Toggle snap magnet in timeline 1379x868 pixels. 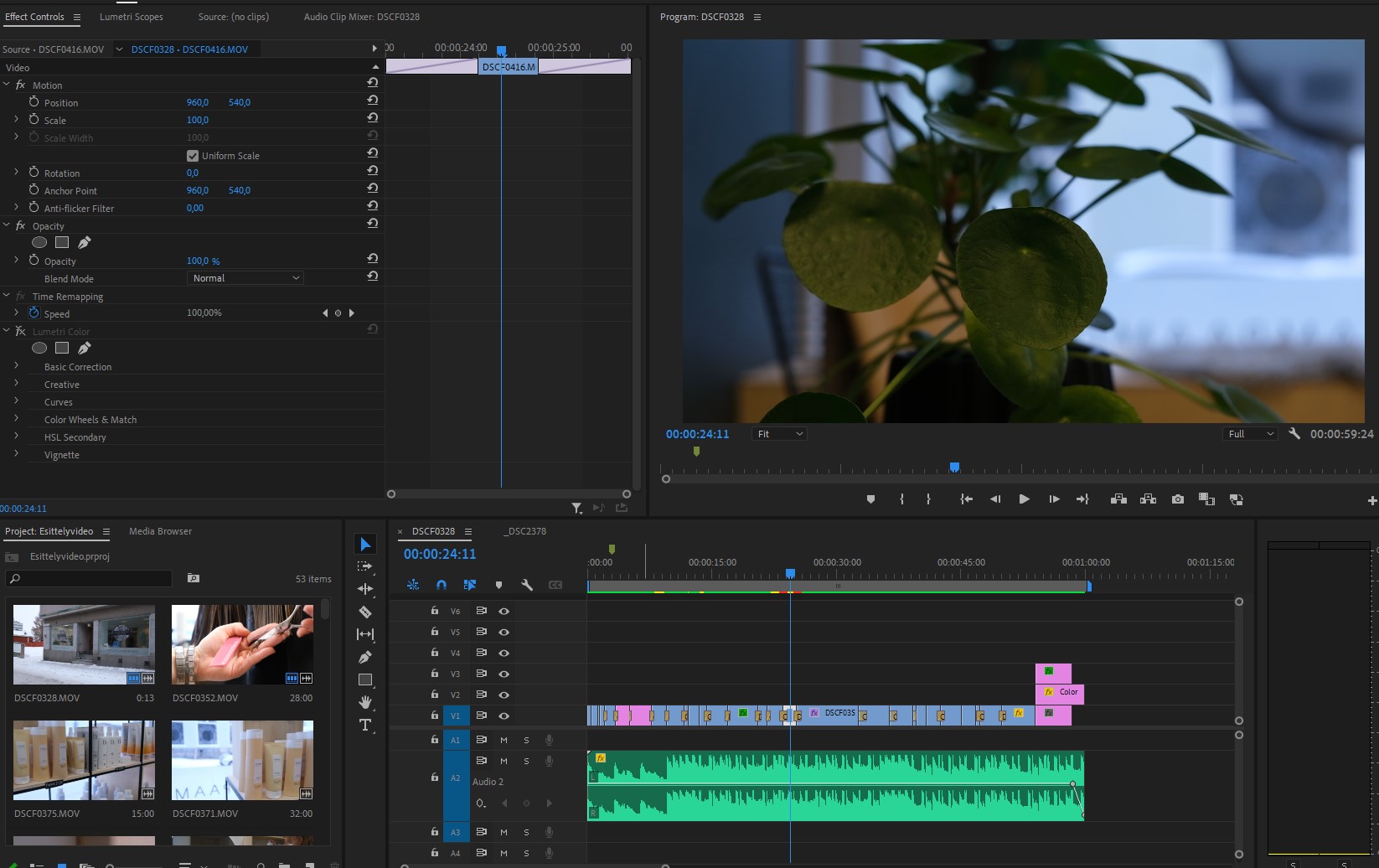tap(442, 585)
